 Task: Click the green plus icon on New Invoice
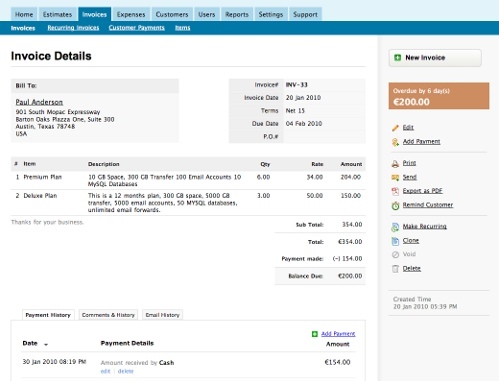tap(397, 58)
